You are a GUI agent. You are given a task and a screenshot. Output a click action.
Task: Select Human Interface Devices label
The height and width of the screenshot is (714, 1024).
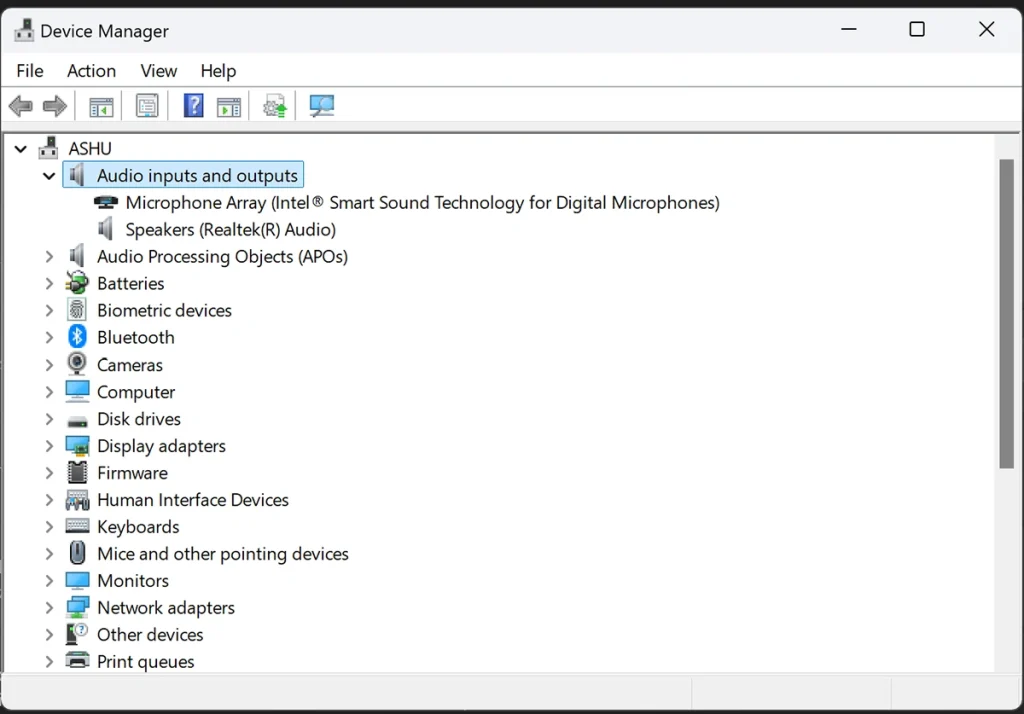tap(193, 500)
